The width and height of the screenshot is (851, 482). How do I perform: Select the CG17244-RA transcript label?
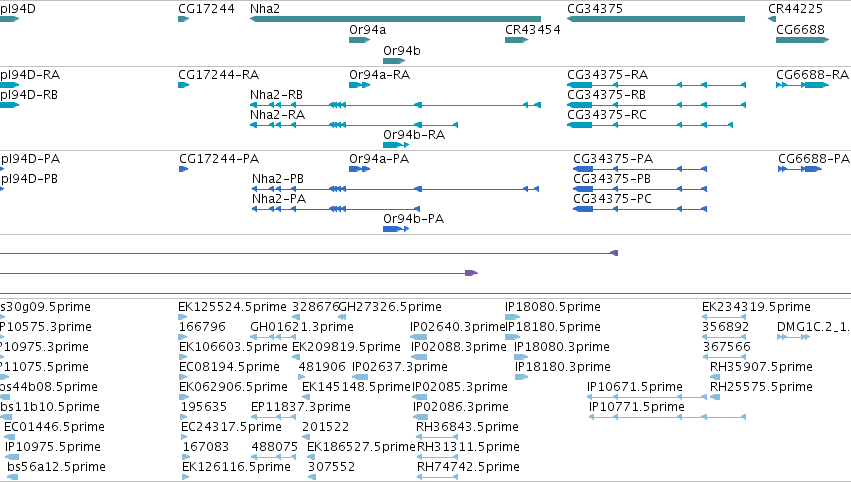(218, 75)
